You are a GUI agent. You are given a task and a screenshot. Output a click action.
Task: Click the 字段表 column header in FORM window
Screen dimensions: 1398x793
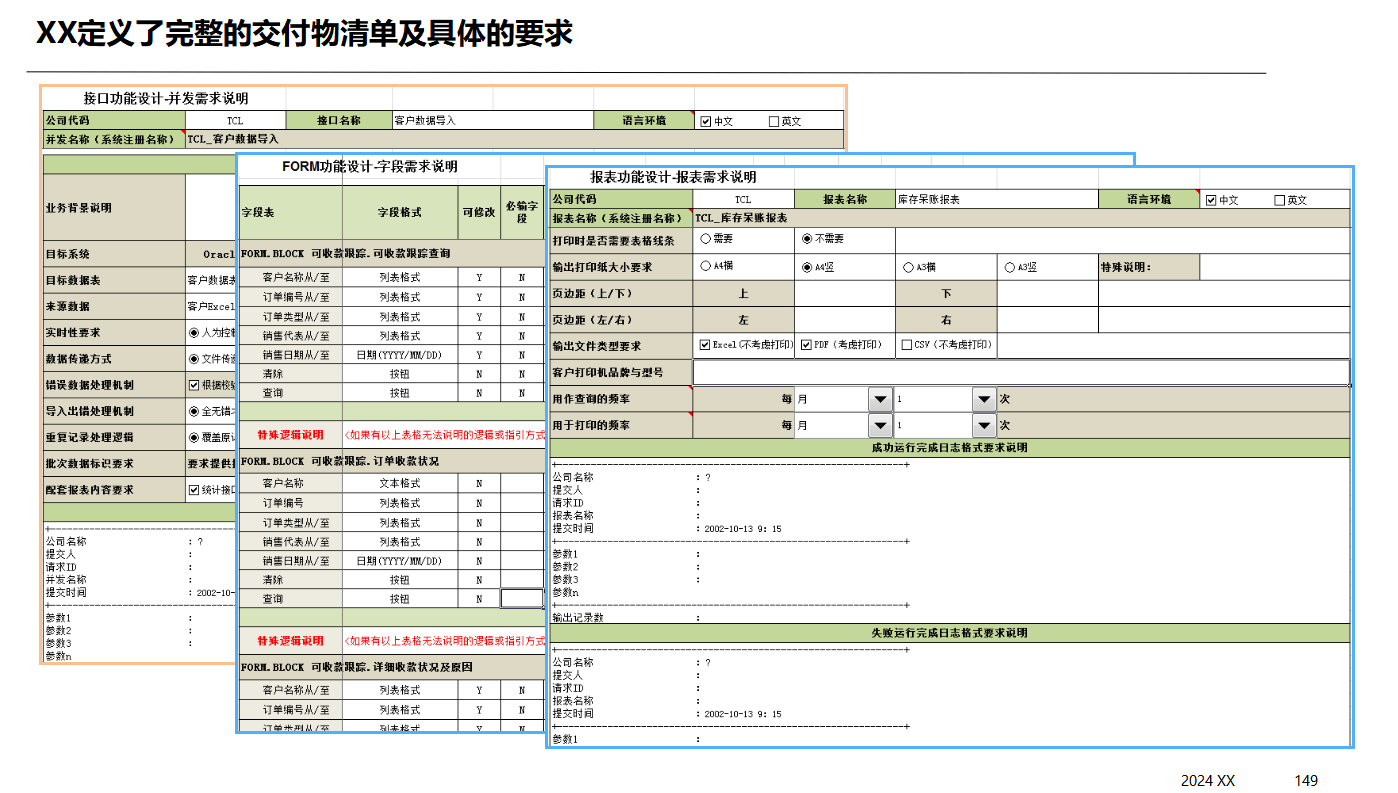click(x=290, y=212)
